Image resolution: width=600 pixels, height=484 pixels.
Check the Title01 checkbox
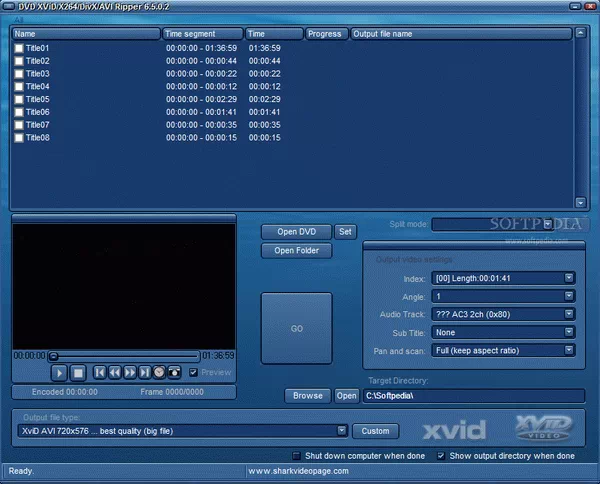pos(19,48)
